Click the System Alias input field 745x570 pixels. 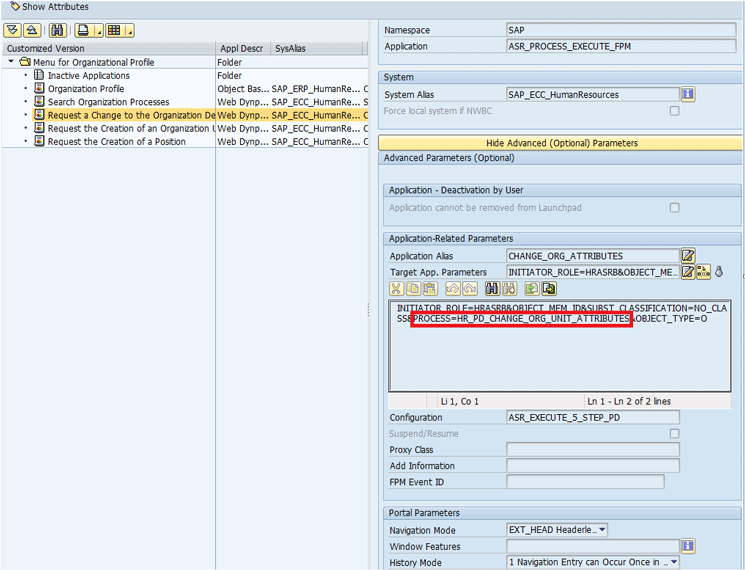(592, 95)
